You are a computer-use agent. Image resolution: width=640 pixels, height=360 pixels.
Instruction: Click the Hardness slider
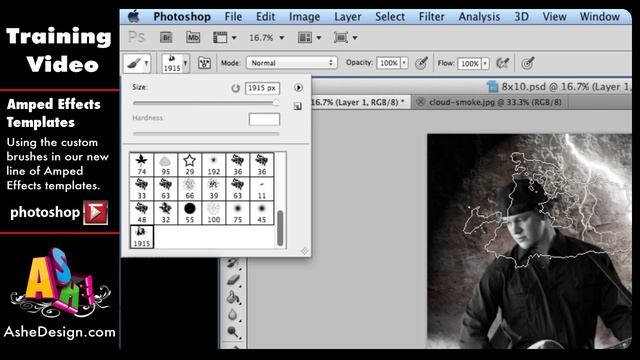[206, 133]
